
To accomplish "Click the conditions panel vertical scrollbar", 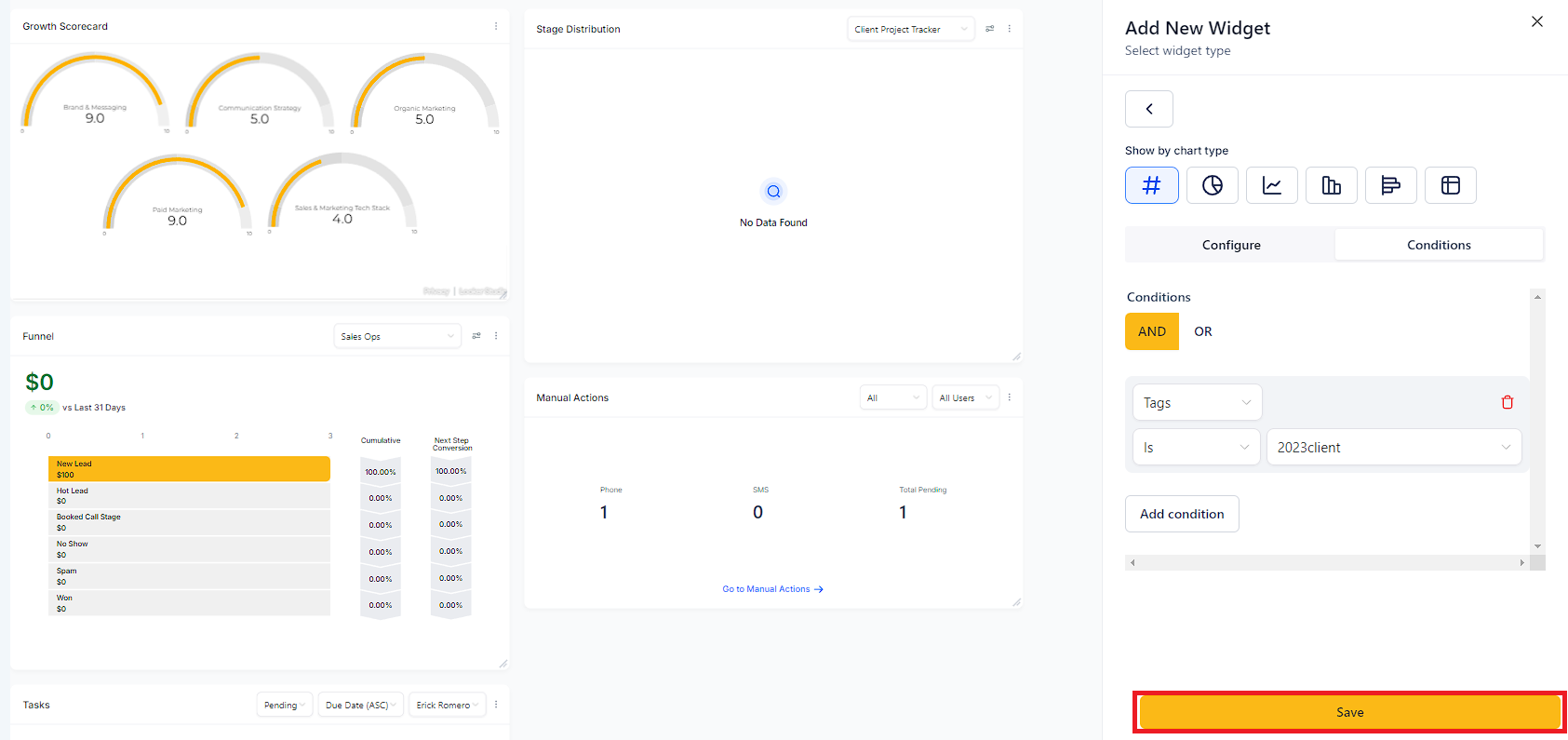I will [1537, 422].
